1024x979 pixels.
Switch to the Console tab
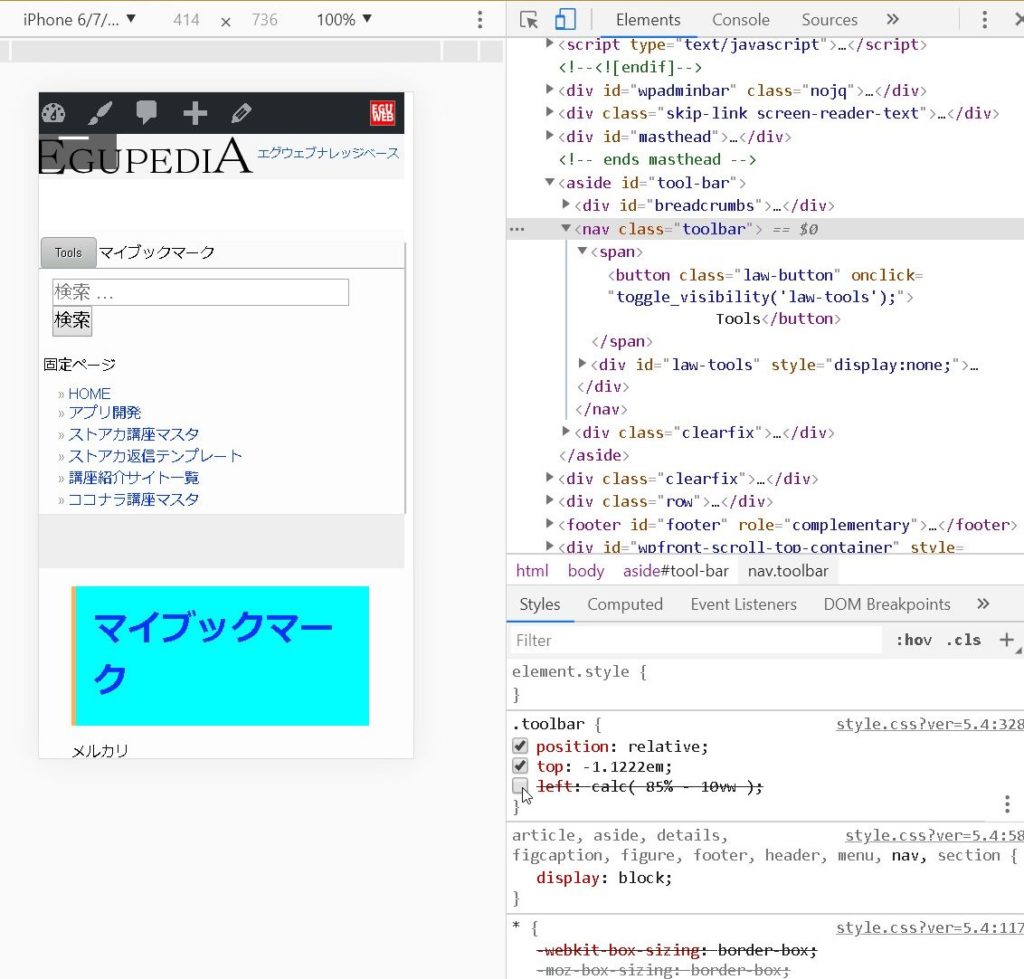[740, 20]
